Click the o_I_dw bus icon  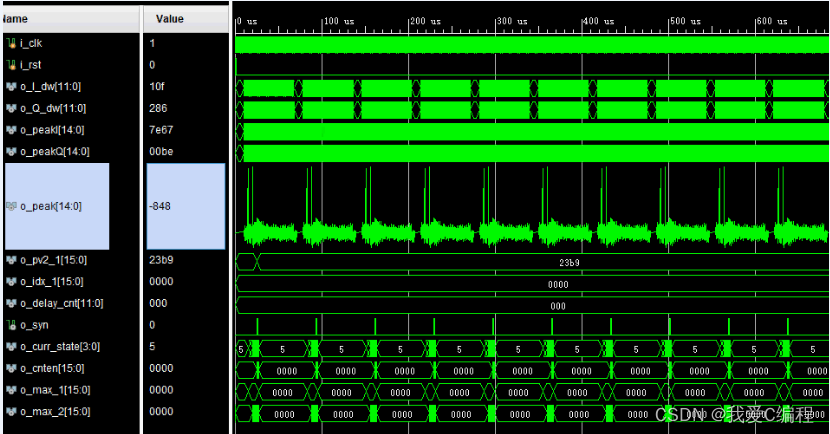(11, 87)
